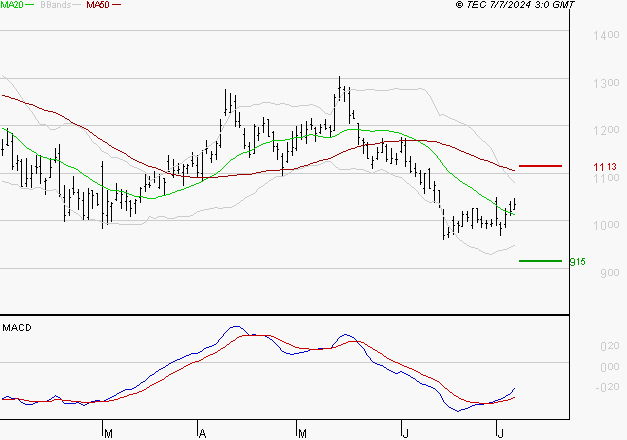Click the 1100 price axis label

point(606,178)
